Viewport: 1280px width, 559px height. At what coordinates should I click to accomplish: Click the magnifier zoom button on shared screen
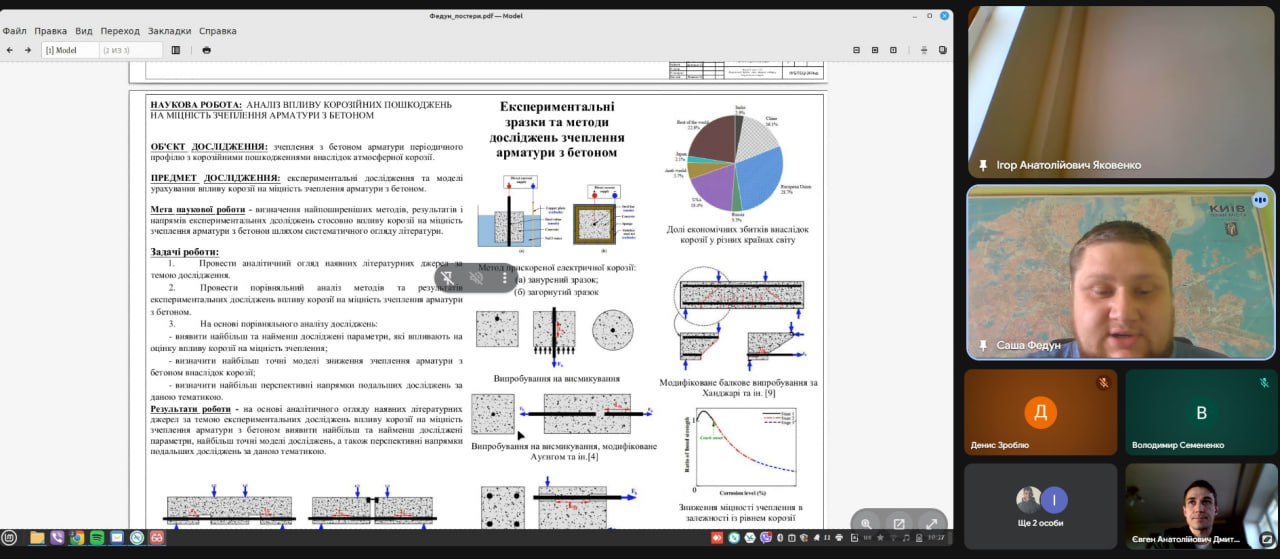[x=866, y=523]
